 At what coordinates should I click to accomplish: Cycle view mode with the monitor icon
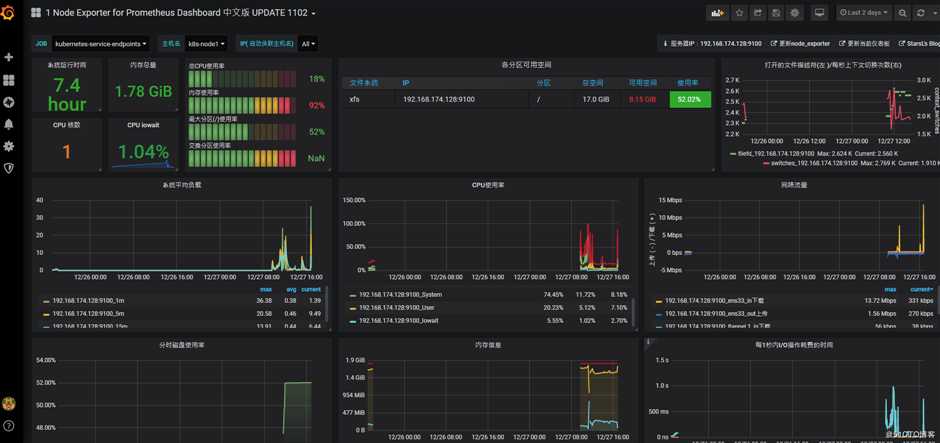[x=820, y=13]
